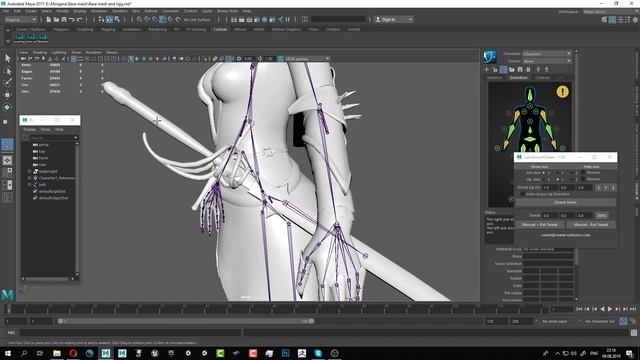Pick the Move tool in toolbox
This screenshot has height=360, width=640.
[x=7, y=95]
